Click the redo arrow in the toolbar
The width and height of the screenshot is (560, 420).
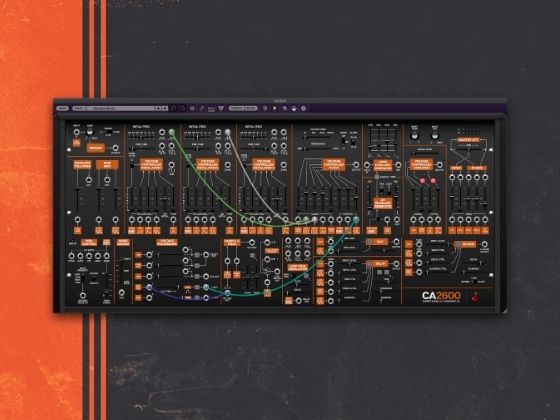coord(183,108)
